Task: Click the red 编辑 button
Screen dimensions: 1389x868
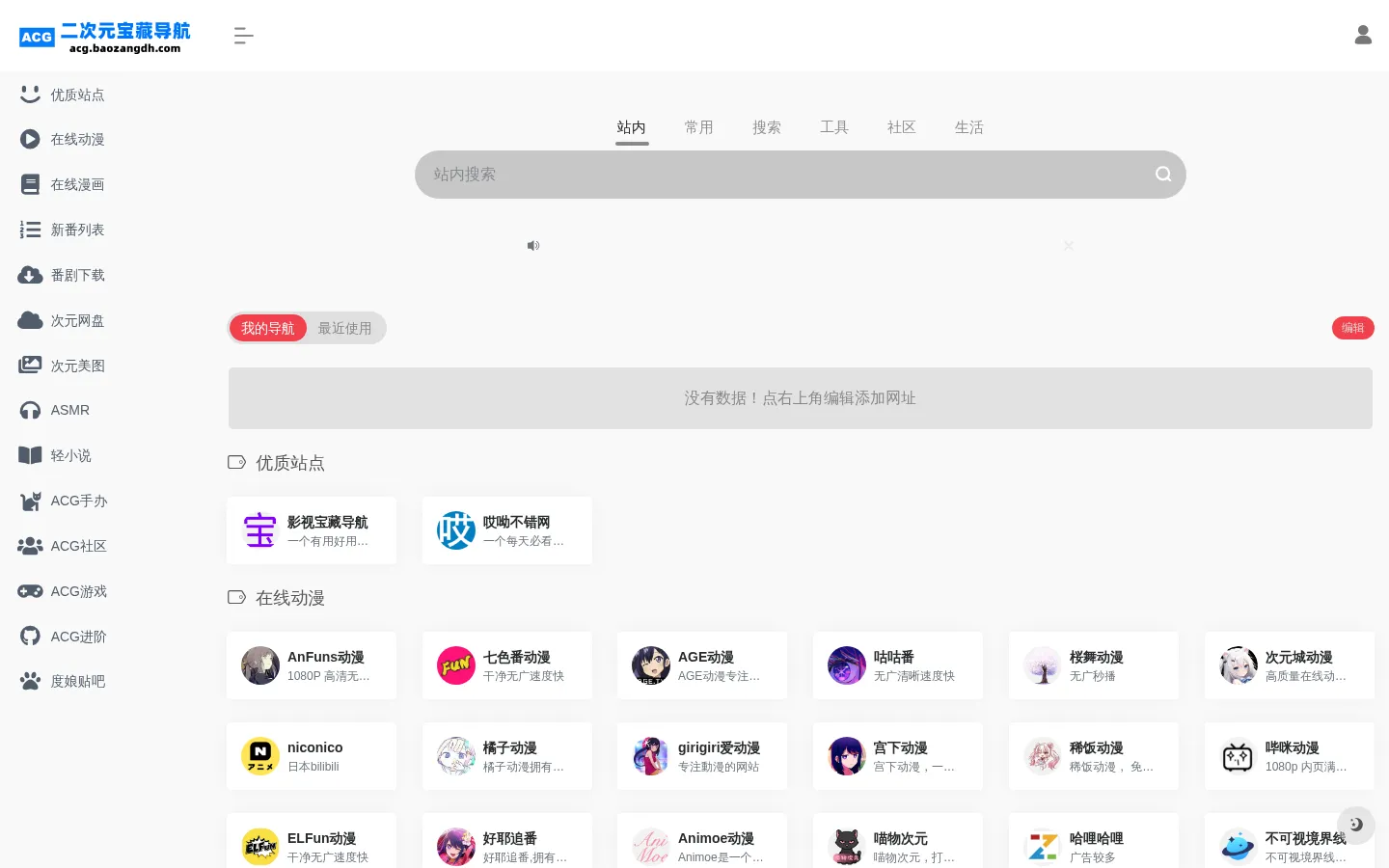Action: coord(1353,328)
